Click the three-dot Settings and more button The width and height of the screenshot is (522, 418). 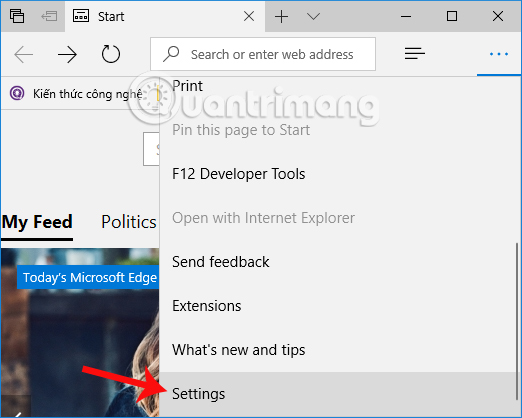(499, 54)
